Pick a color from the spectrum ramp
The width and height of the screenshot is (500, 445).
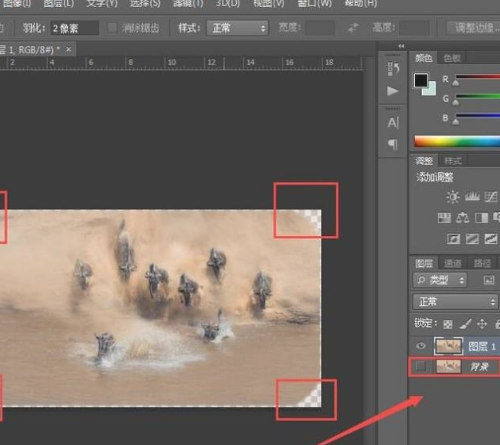tap(457, 141)
